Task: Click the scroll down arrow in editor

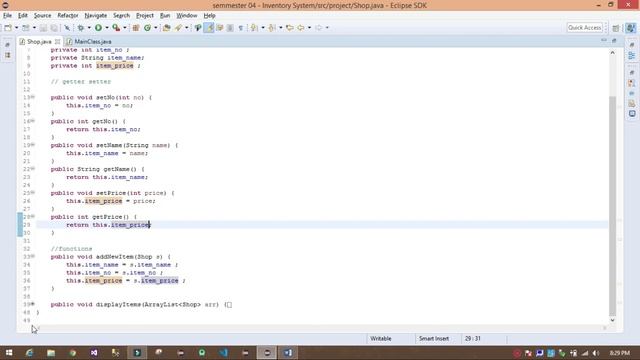Action: point(612,320)
